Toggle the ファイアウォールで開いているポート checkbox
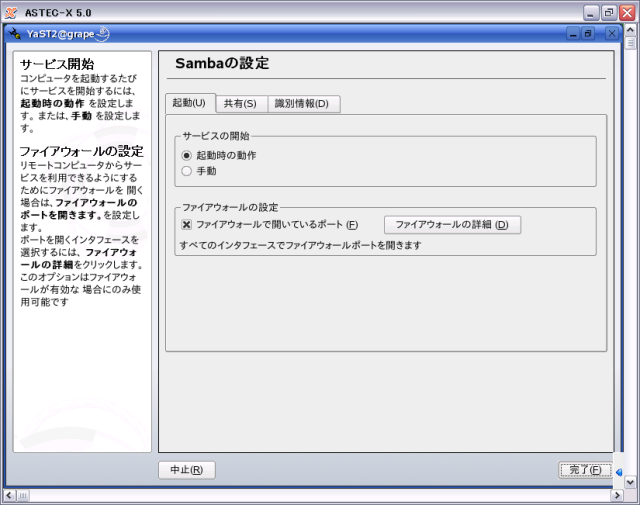Viewport: 640px width, 505px height. tap(187, 225)
